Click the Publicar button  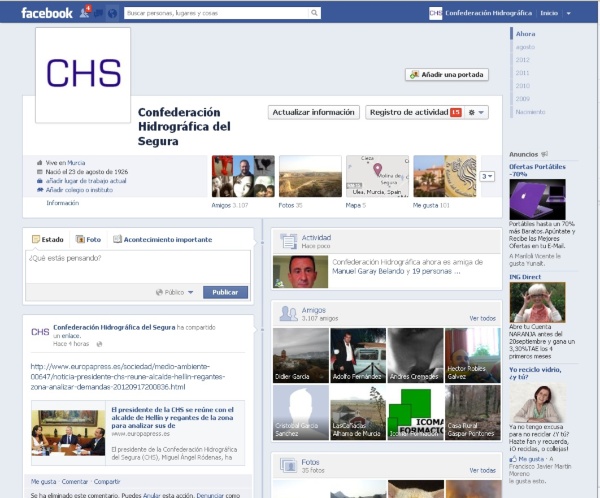[x=225, y=292]
